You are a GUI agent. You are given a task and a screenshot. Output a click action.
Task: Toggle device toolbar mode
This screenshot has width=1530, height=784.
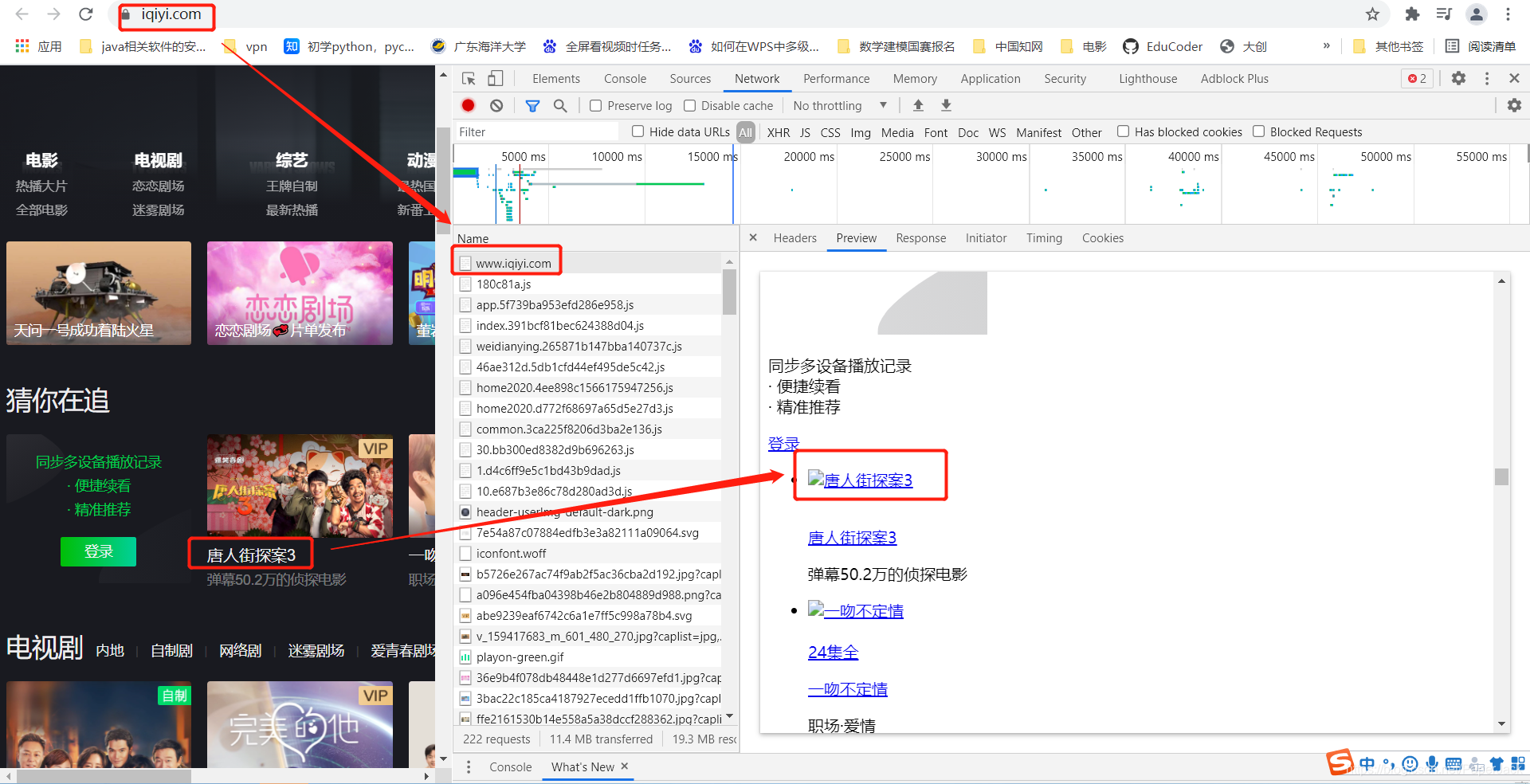(x=495, y=78)
